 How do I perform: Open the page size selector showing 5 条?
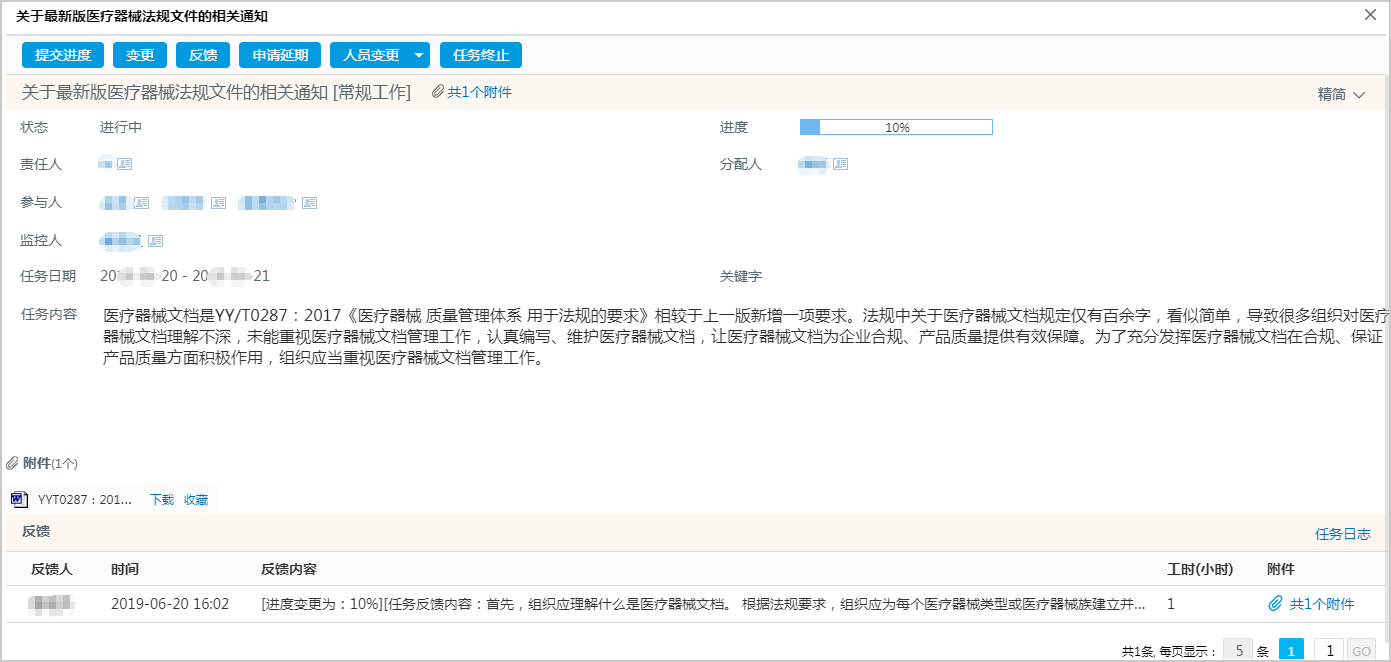[1239, 649]
